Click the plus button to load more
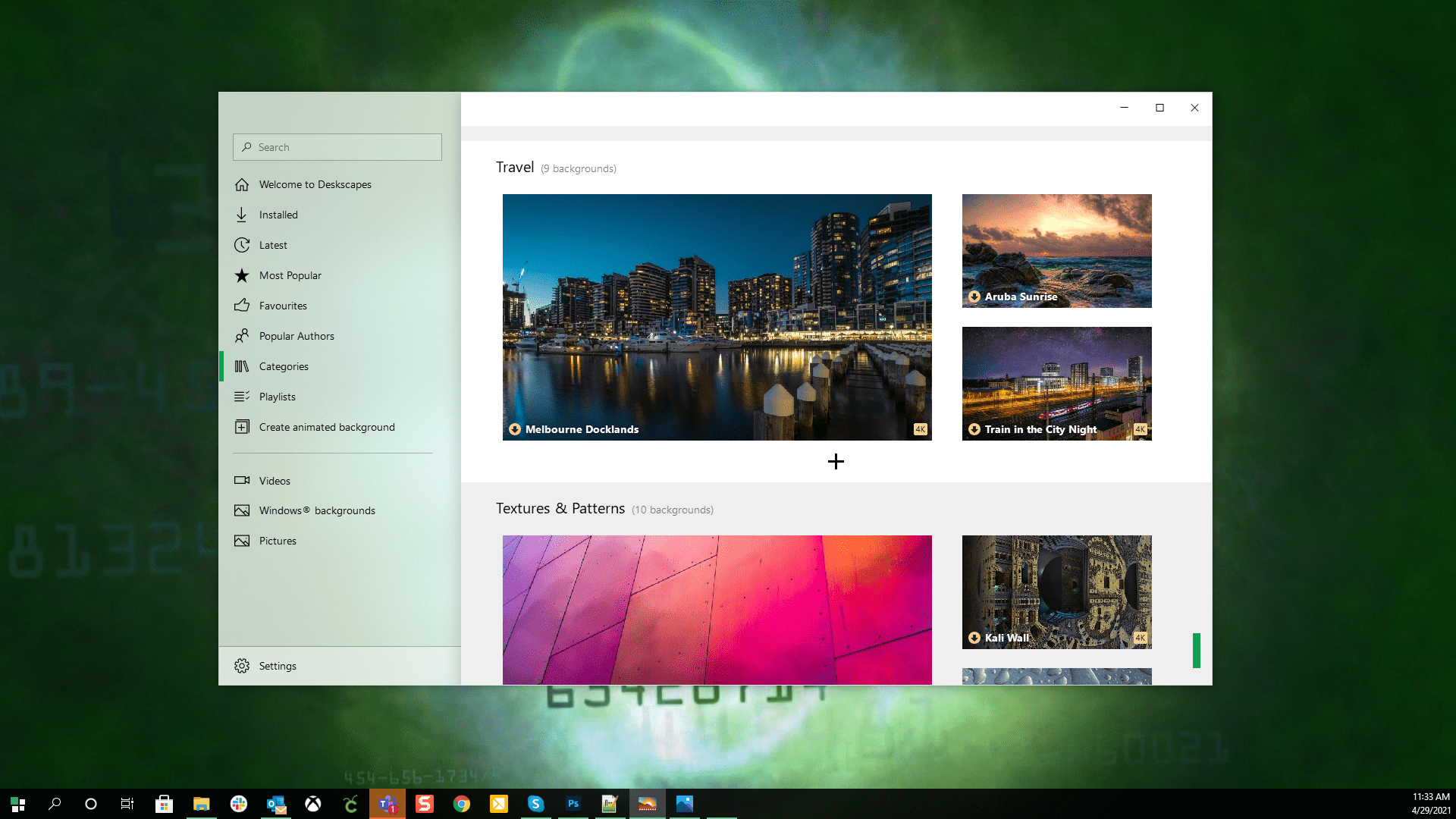The width and height of the screenshot is (1456, 819). (835, 461)
